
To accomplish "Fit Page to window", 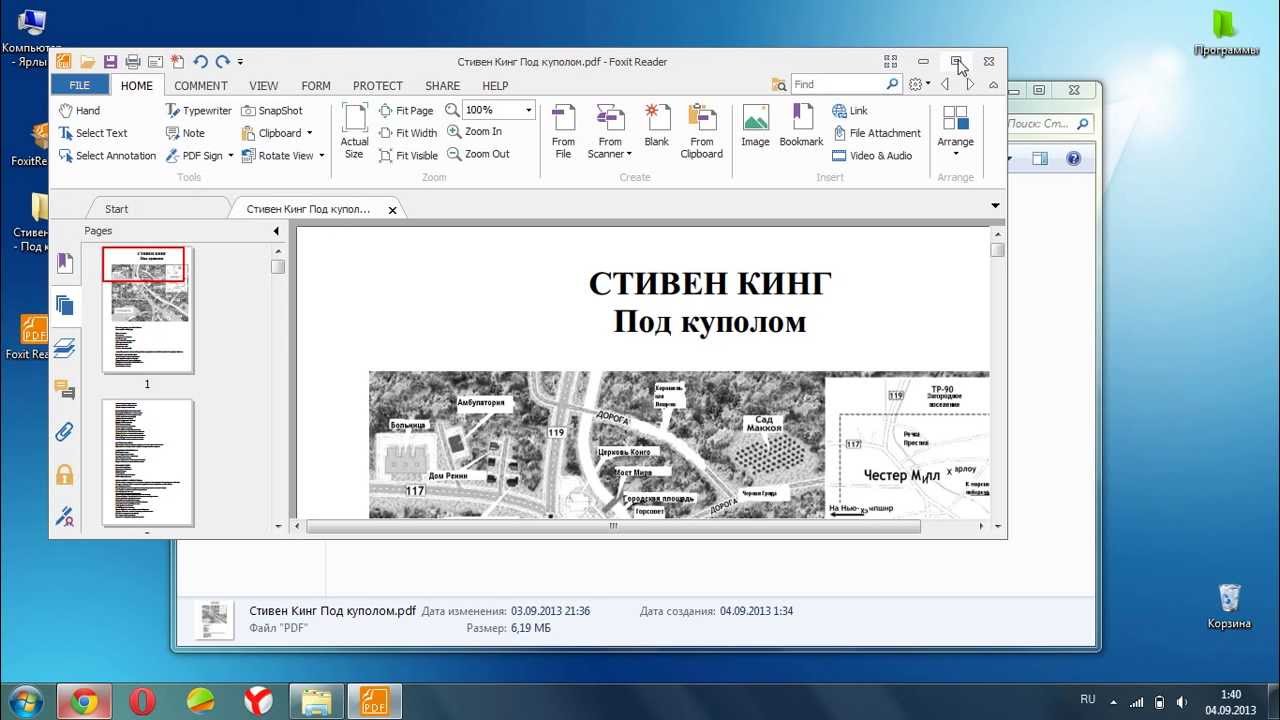I will [406, 111].
